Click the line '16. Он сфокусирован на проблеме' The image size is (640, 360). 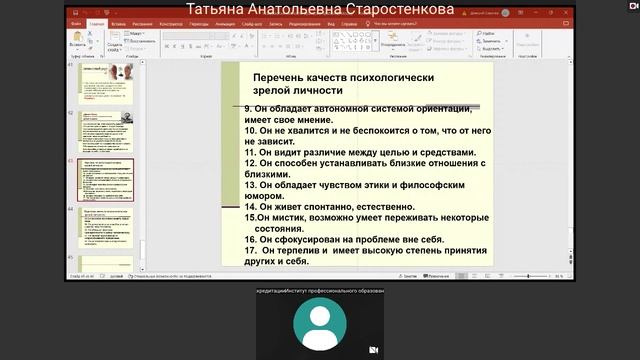tap(344, 240)
